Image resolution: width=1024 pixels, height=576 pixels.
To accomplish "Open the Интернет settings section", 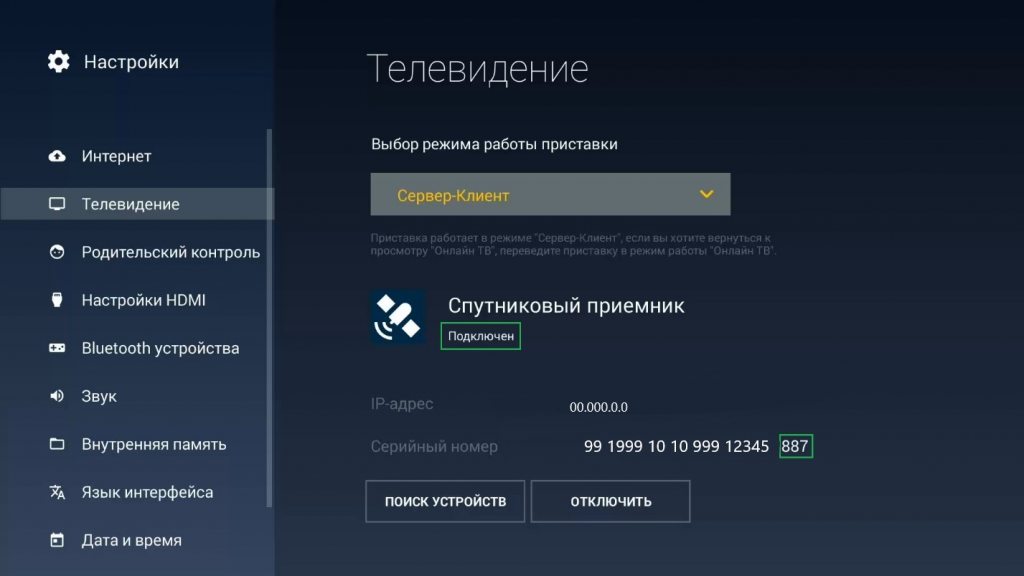I will pos(137,156).
